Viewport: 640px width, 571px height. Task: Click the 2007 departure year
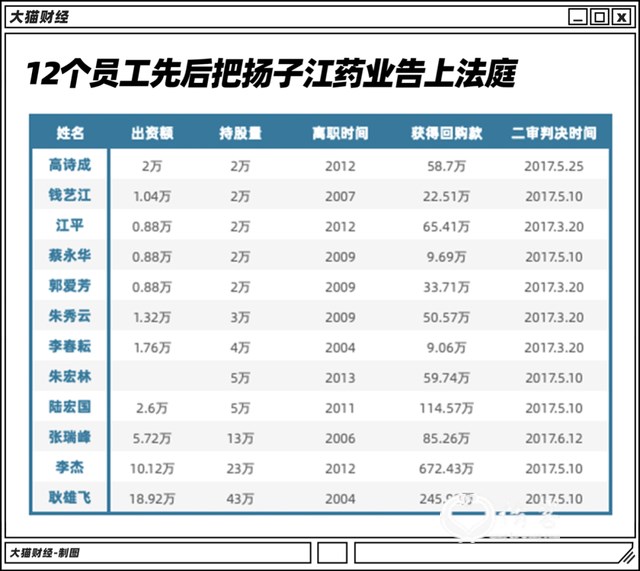tap(340, 197)
